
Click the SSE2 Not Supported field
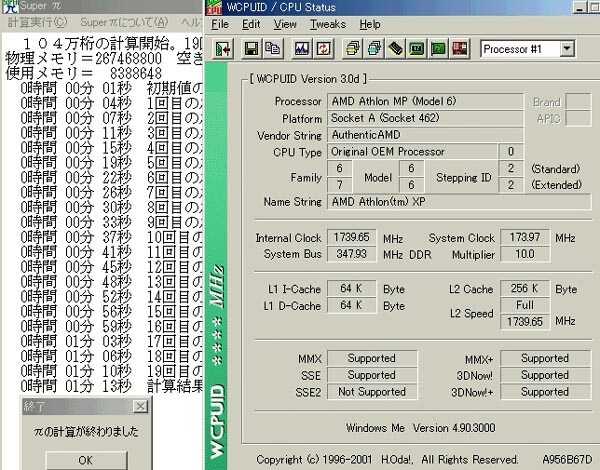click(x=372, y=392)
